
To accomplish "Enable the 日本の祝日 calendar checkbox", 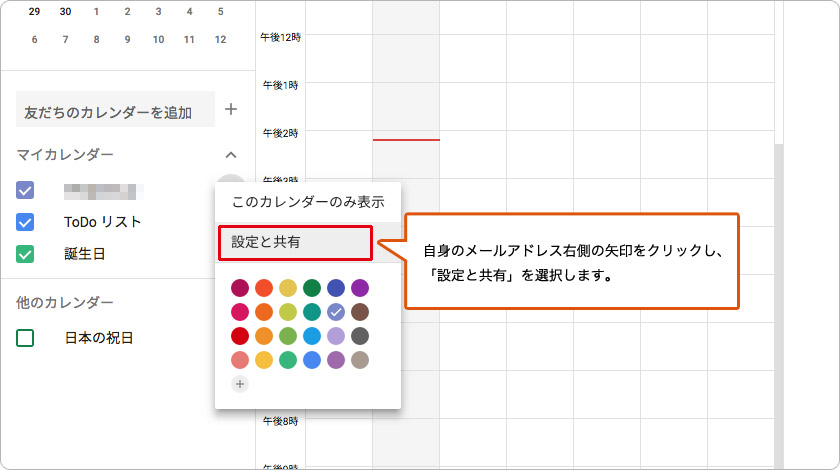I will (x=25, y=338).
